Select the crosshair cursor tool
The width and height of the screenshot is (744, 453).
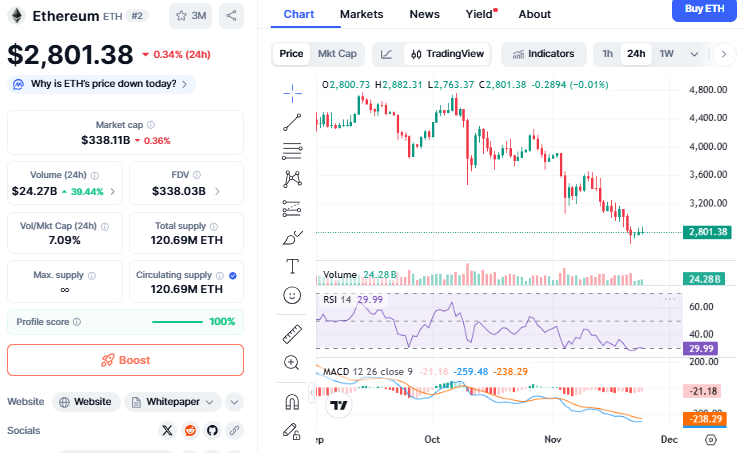(x=292, y=92)
